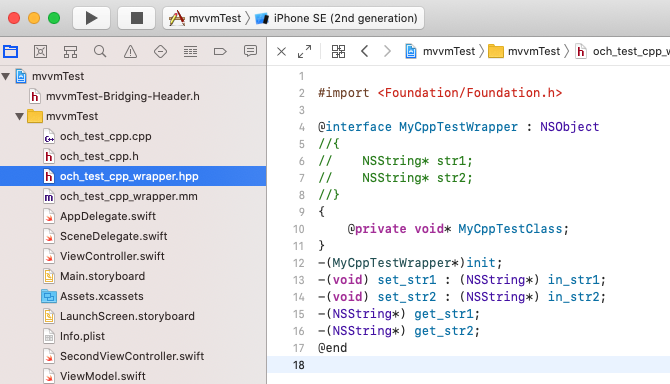Screen dimensions: 670x384
Task: Click MyCppTestWrapper in the @interface line
Action: [458, 127]
